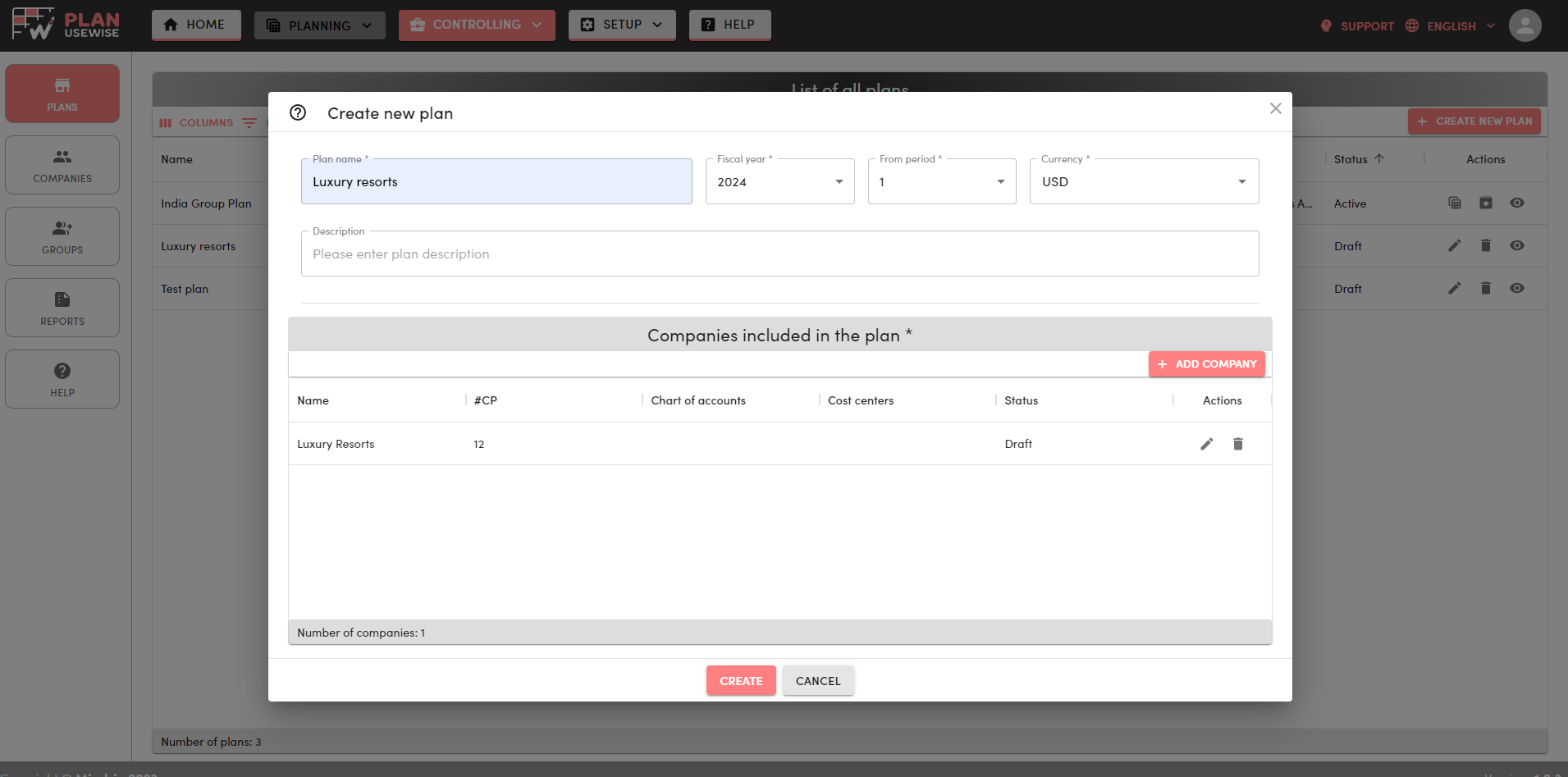Click the Cancel button

tap(818, 681)
